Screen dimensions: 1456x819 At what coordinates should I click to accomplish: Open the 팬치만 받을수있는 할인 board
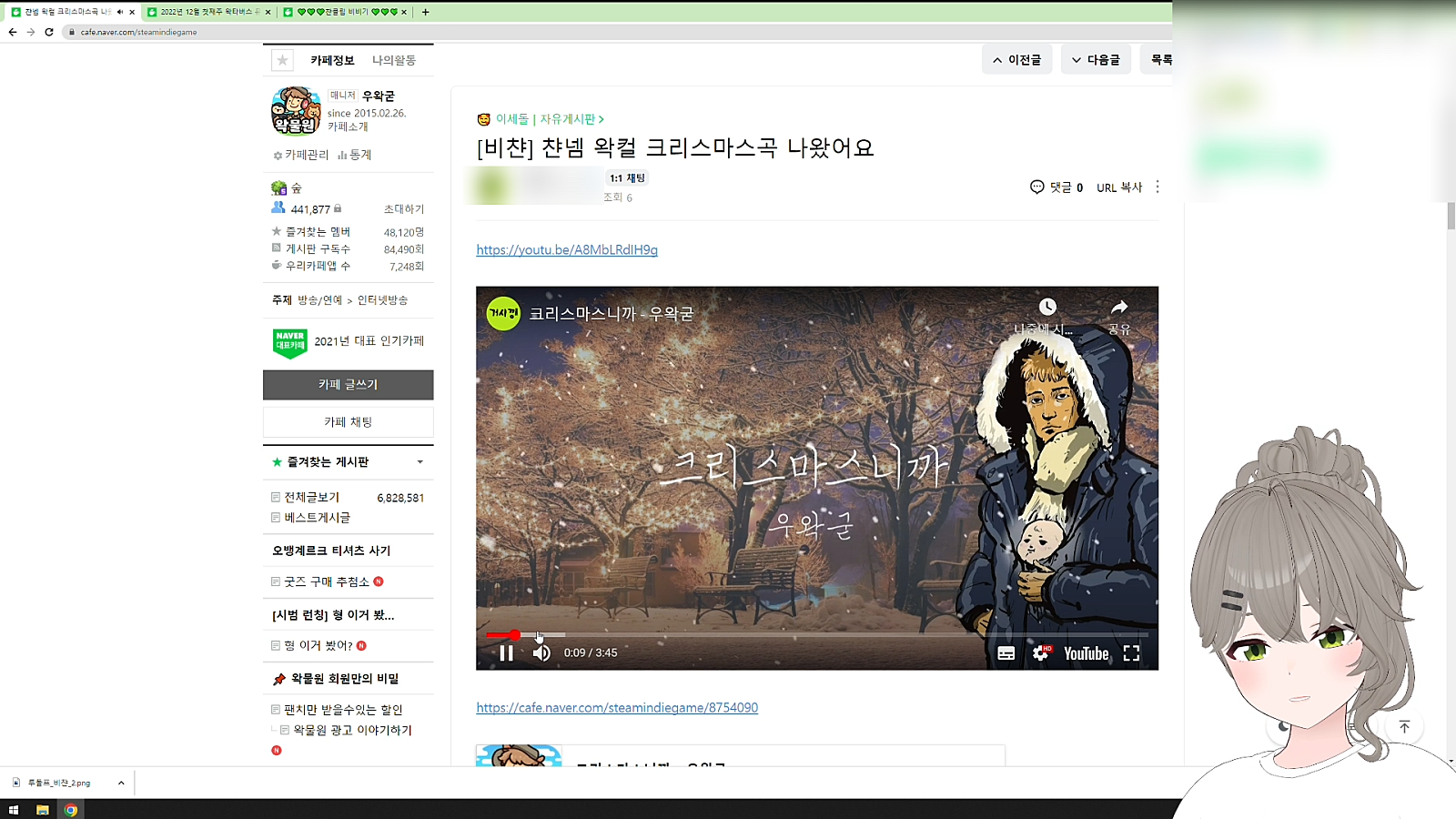pos(343,710)
